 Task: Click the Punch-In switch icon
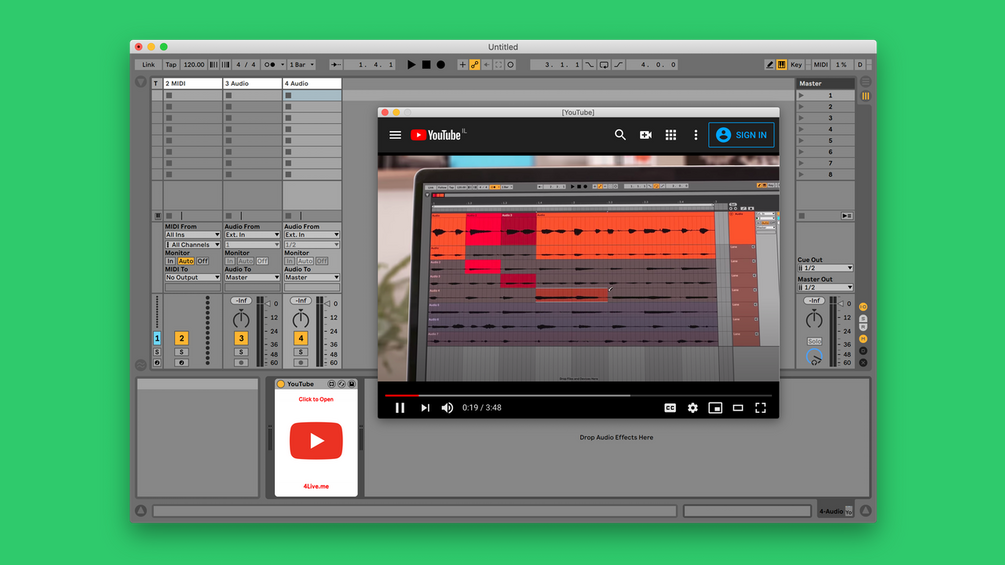590,65
